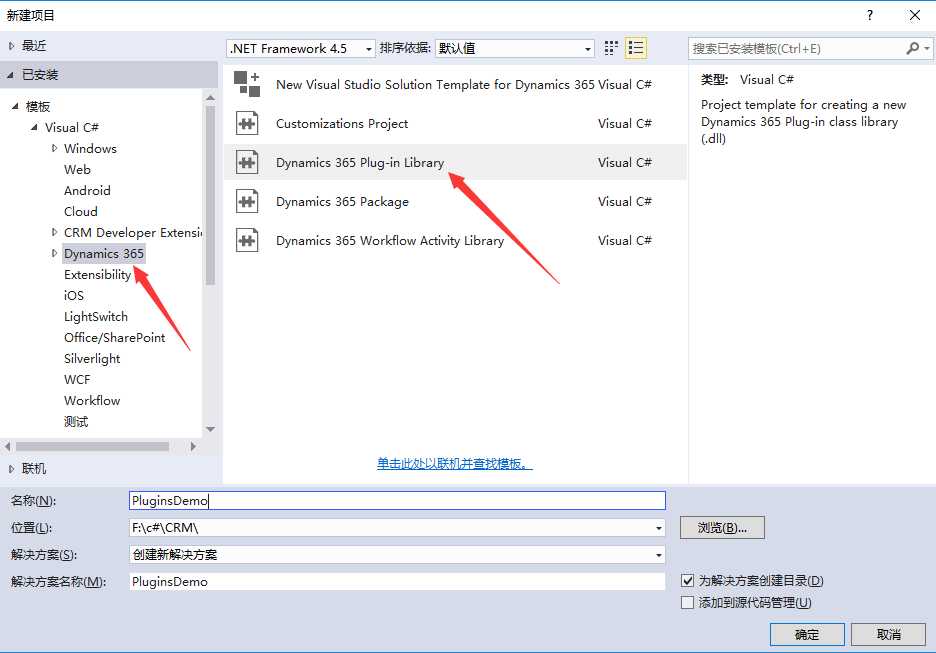Select Dynamics 365 Package template row
The width and height of the screenshot is (936, 653).
point(455,202)
